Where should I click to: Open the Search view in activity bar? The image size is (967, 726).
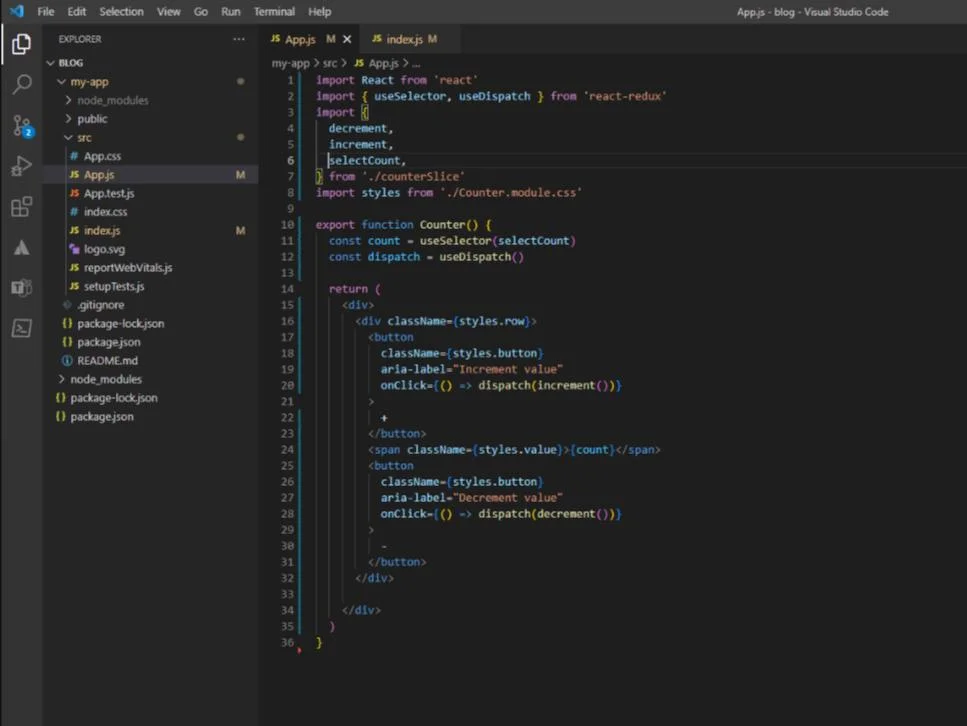[x=22, y=85]
